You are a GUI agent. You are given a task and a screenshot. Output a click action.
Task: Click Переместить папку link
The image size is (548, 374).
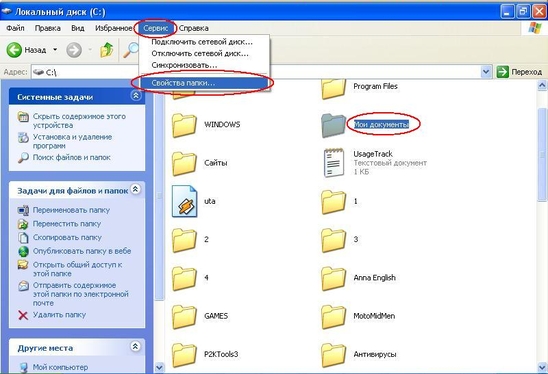(x=67, y=224)
